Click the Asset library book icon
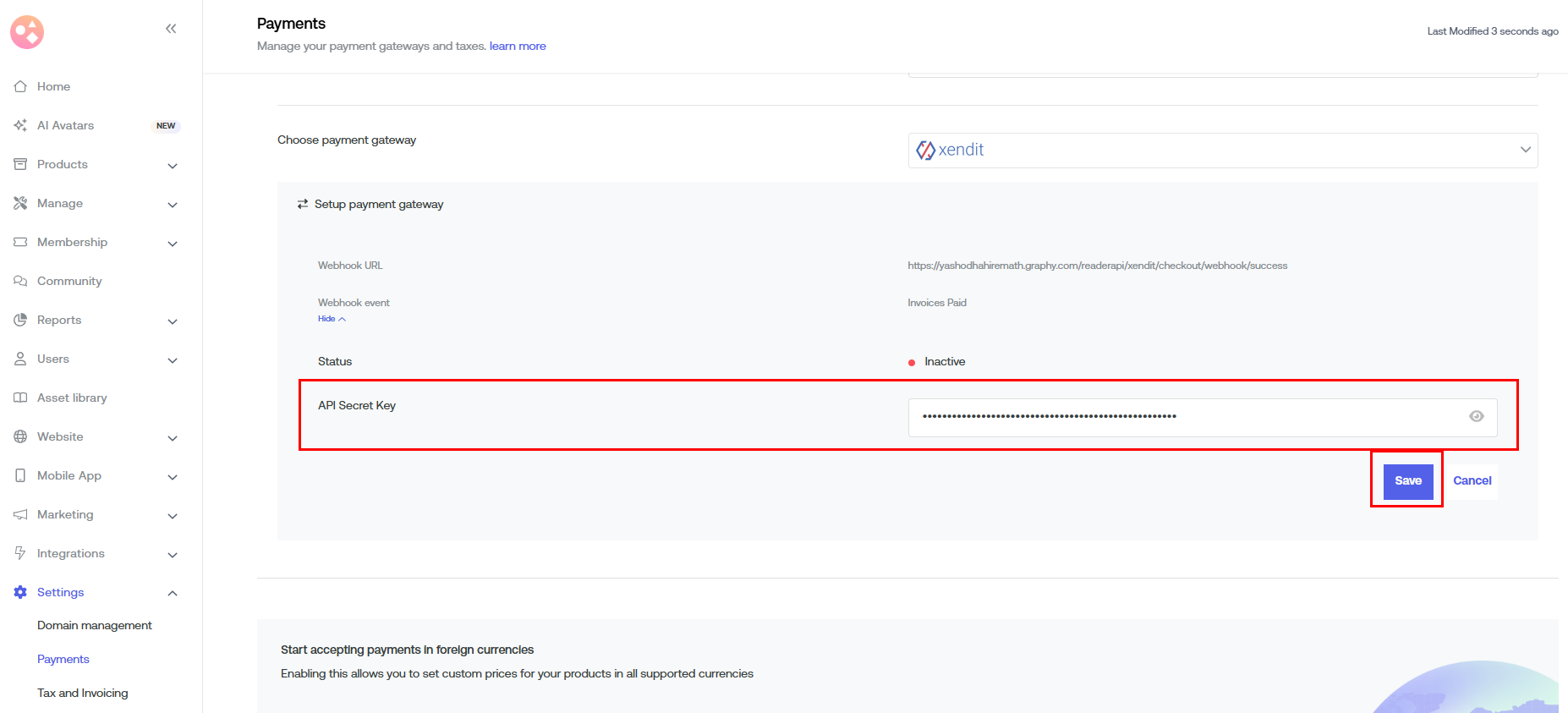Screen dimensions: 1568x713 (20, 398)
